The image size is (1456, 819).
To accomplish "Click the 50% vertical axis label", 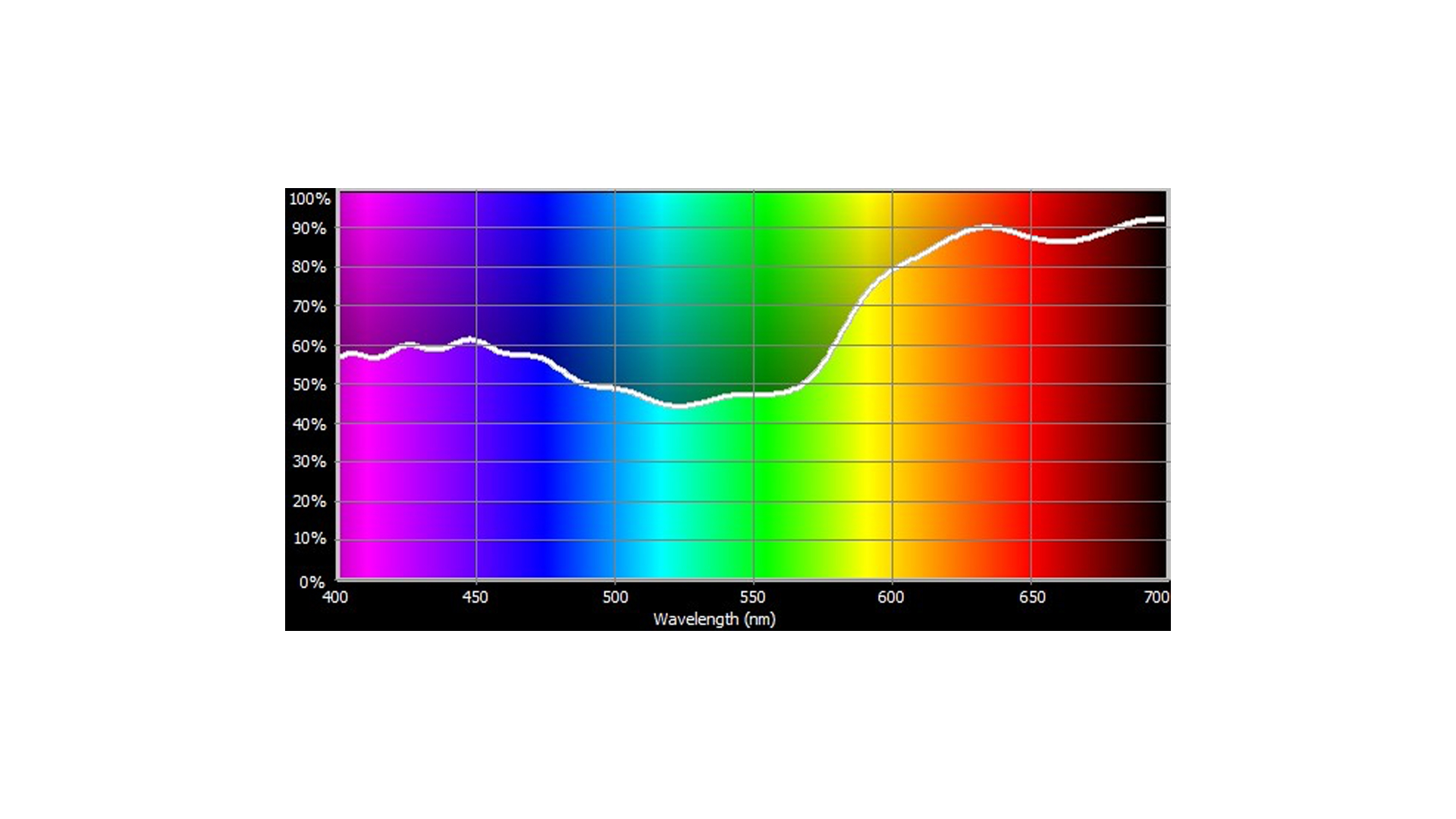I will [309, 385].
